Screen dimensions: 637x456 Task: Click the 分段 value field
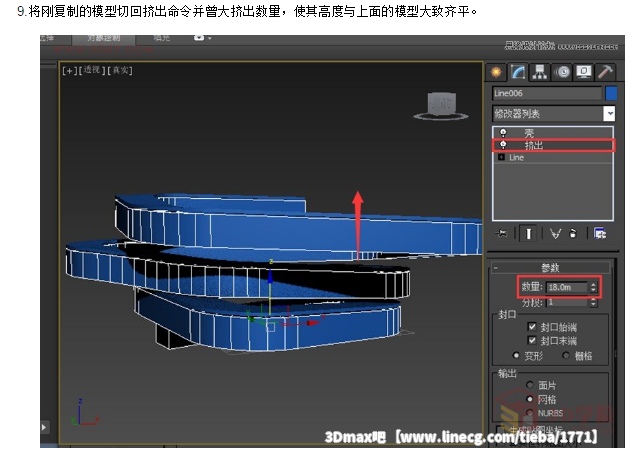pyautogui.click(x=568, y=302)
